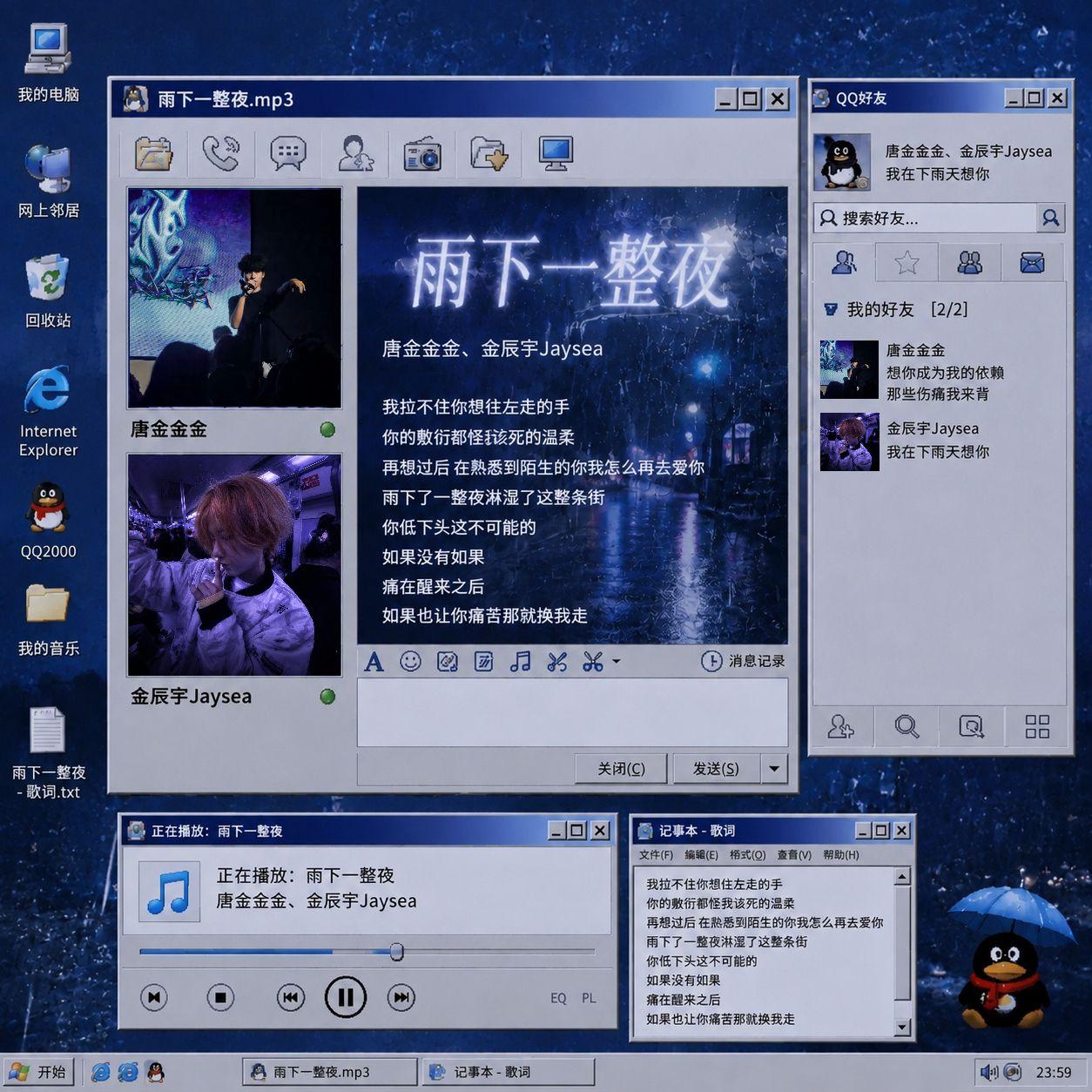Click the message search icon at QQ好友 bottom

coord(971,726)
